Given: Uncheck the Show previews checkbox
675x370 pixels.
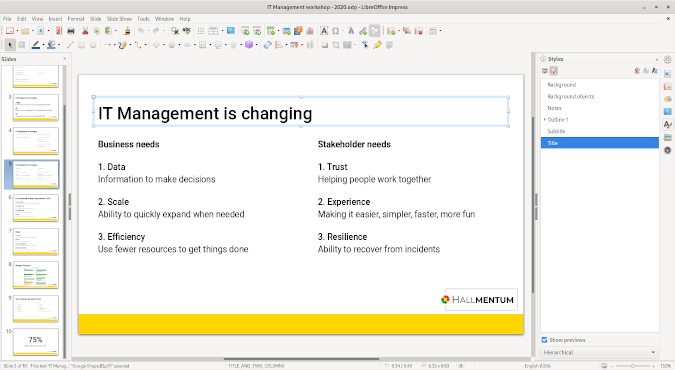Looking at the screenshot, I should click(544, 340).
